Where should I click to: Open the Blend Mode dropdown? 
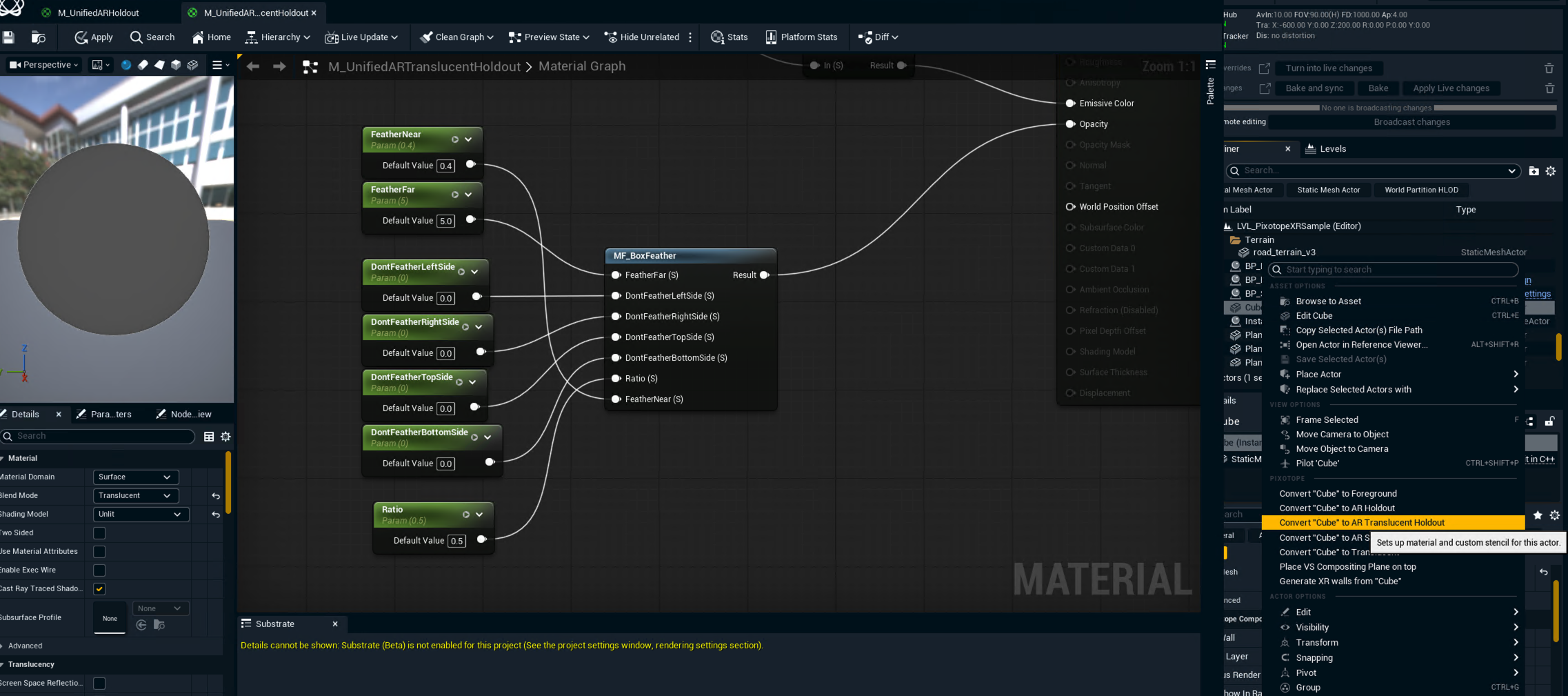pyautogui.click(x=135, y=496)
